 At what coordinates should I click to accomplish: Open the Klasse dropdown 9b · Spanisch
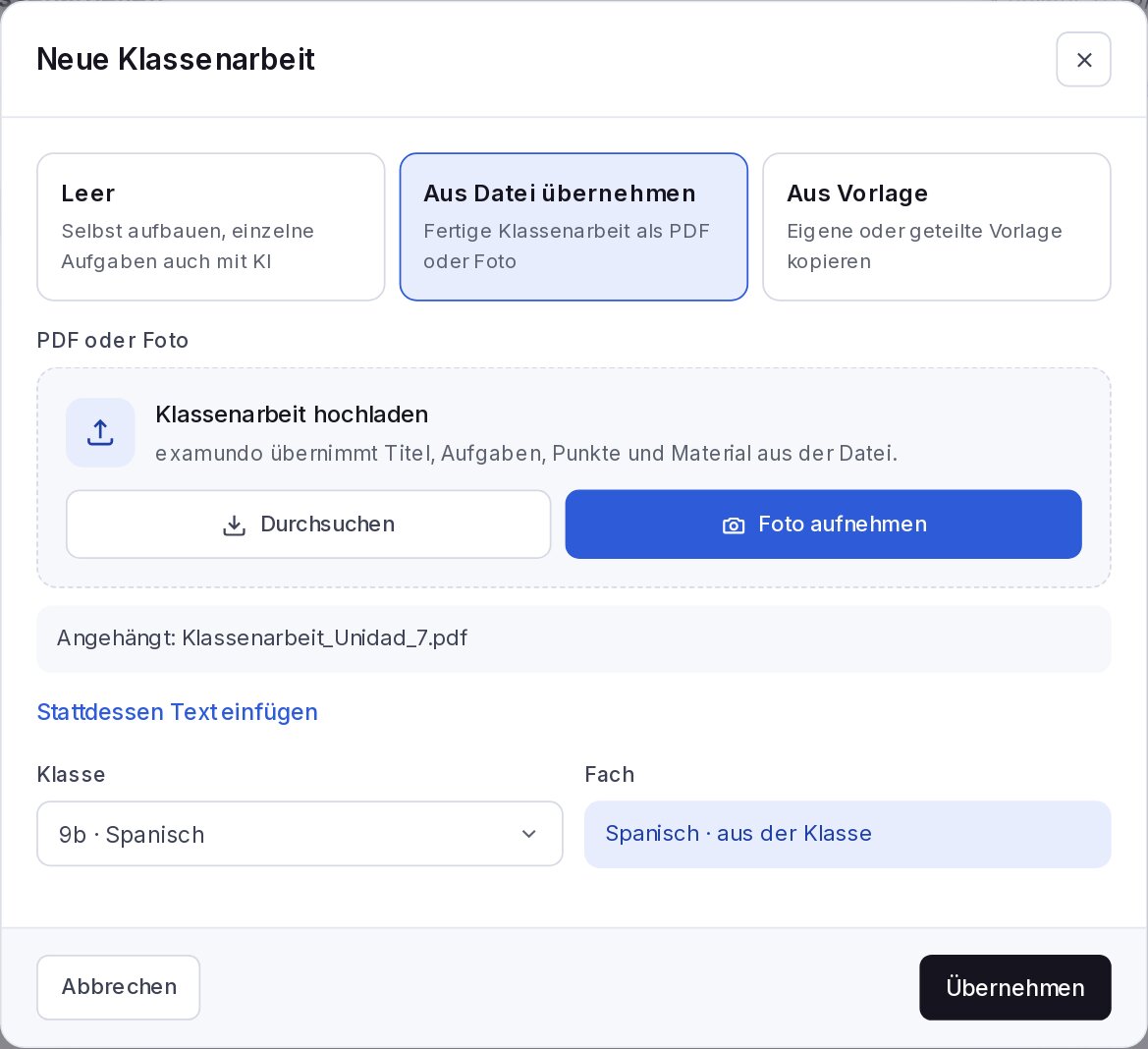pos(300,834)
